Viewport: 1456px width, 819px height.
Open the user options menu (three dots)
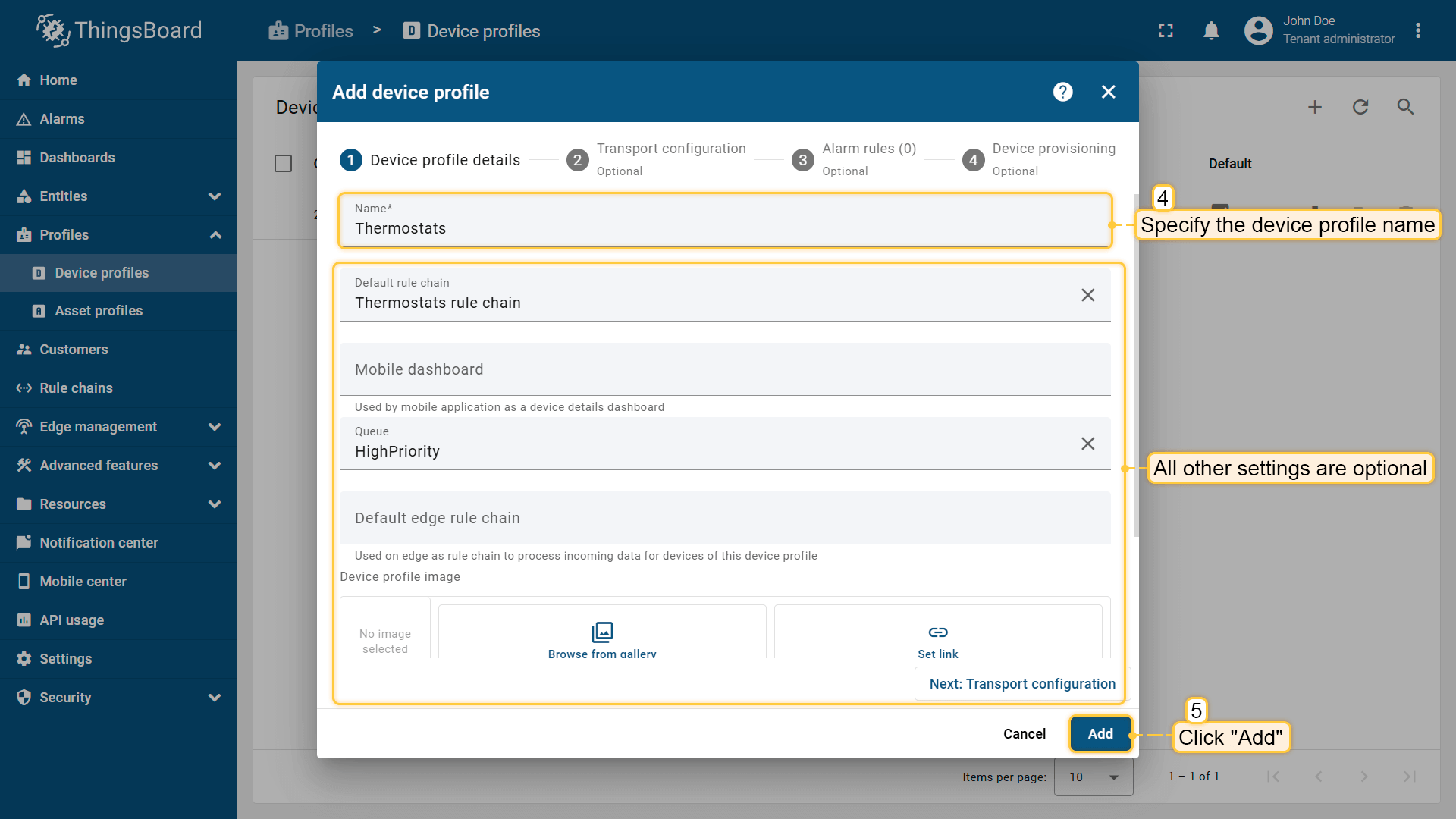(x=1417, y=31)
